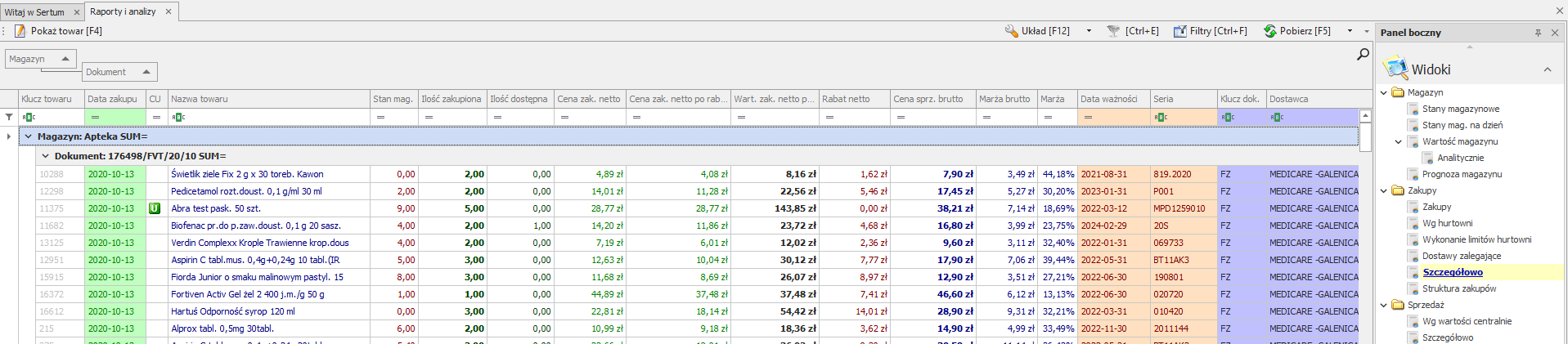1568x344 pixels.
Task: Click green U marker in Abra test row
Action: [154, 208]
